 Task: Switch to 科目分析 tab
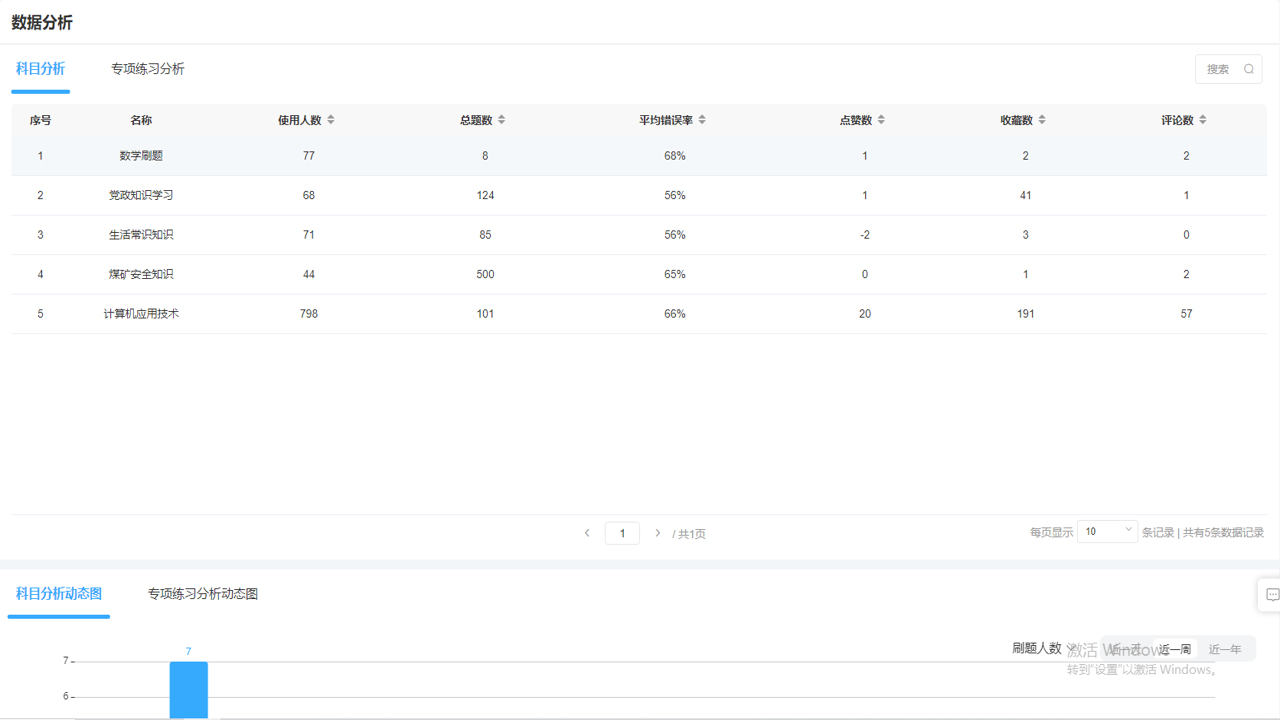41,69
